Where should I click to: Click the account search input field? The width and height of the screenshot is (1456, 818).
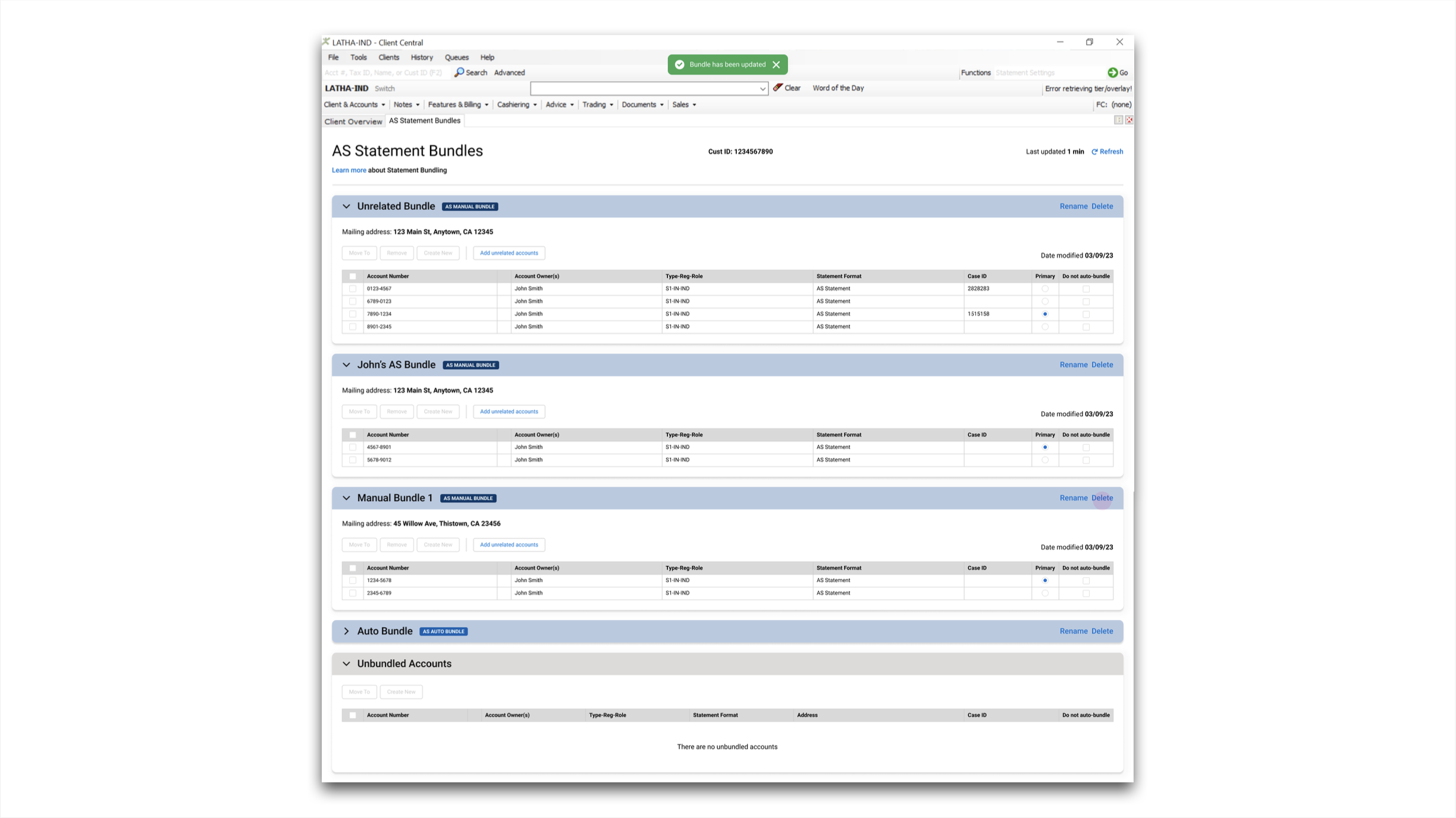point(384,73)
